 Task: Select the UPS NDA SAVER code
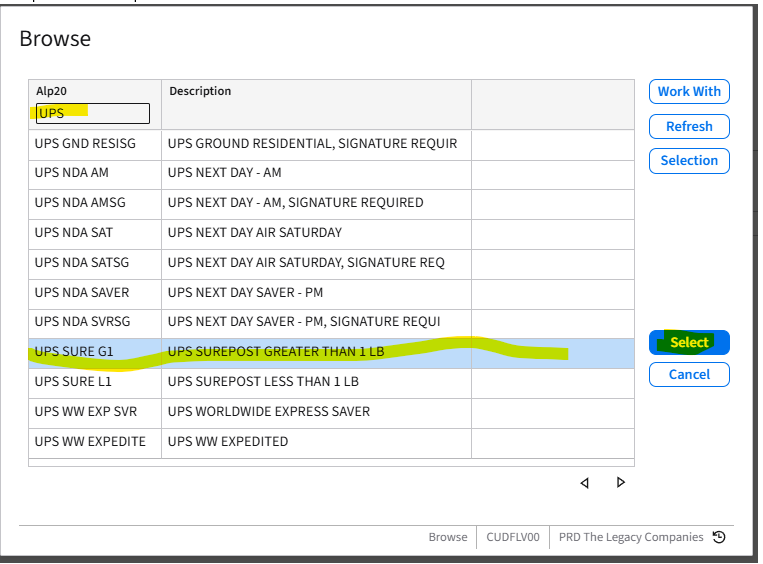click(x=82, y=292)
